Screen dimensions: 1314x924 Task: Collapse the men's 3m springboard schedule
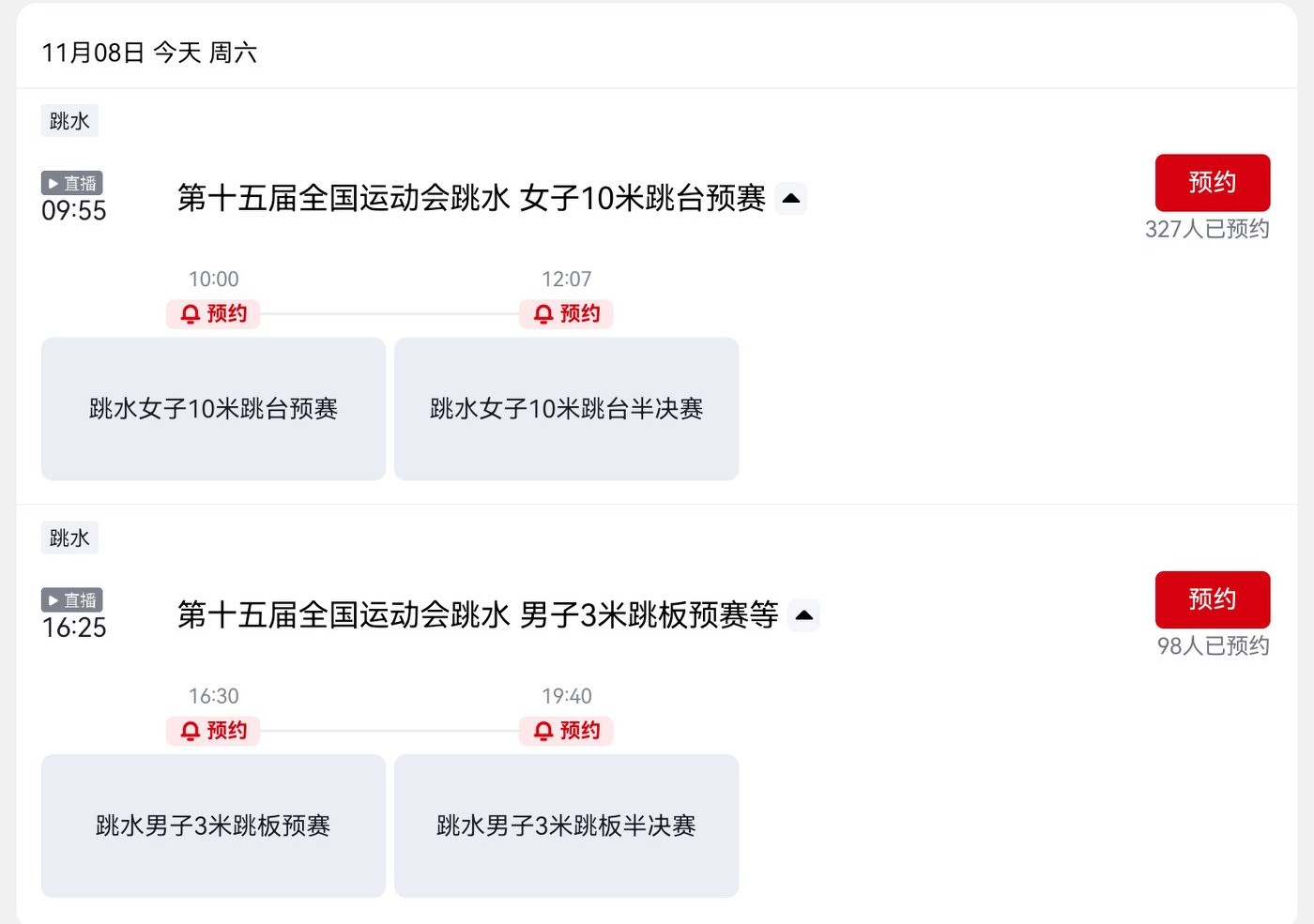[804, 615]
